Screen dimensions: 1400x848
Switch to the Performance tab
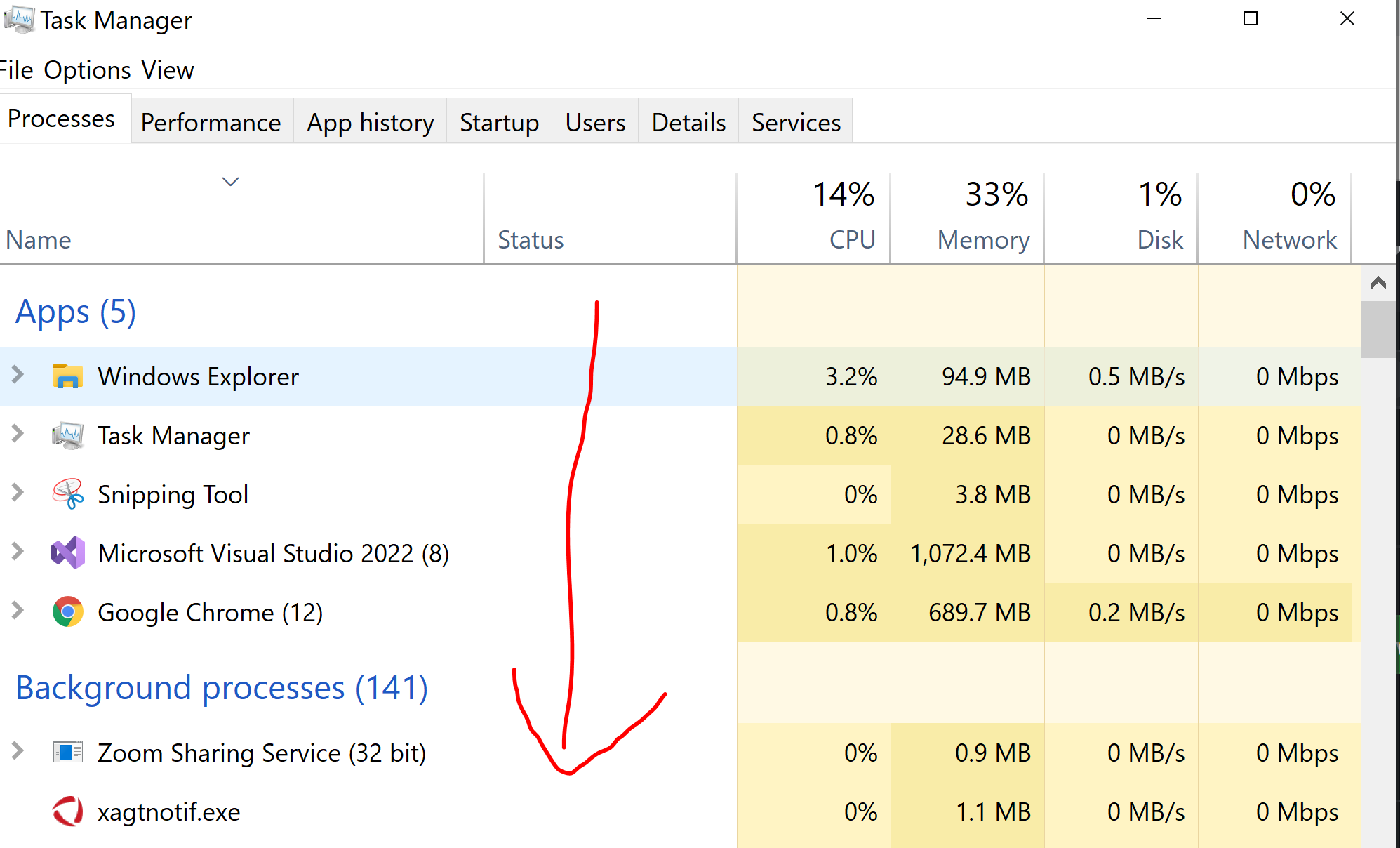click(211, 123)
